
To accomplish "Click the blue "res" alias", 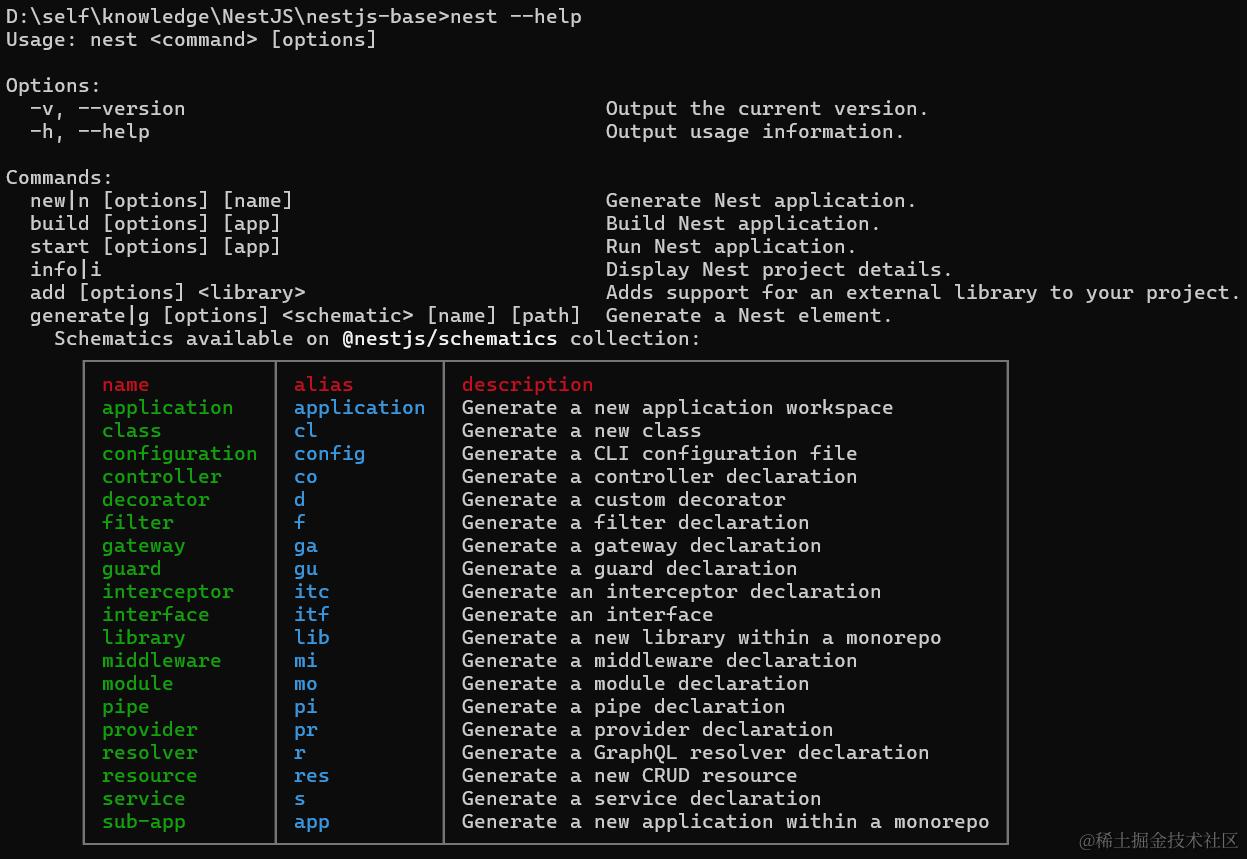I will pos(311,775).
